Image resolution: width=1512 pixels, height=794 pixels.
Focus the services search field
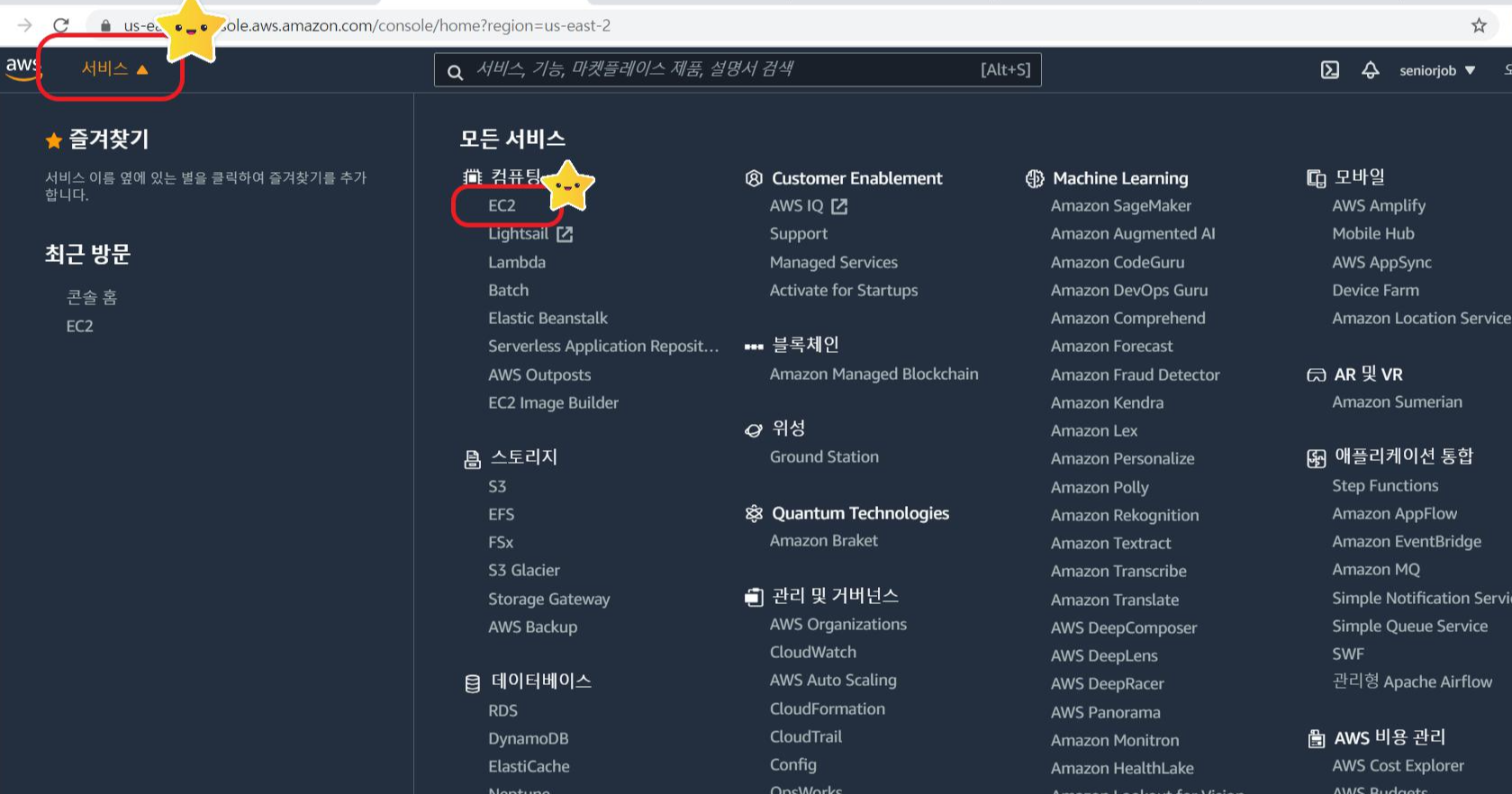738,69
